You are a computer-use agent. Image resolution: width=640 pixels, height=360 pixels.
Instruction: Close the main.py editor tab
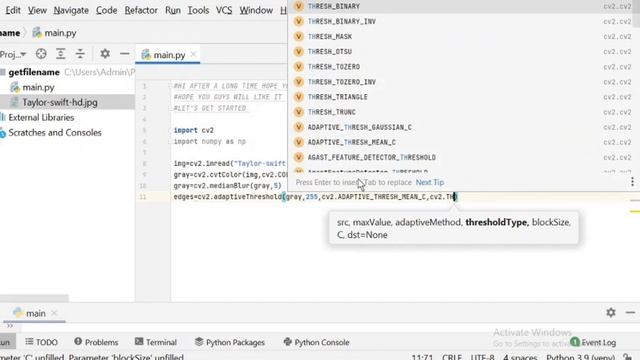click(x=193, y=54)
